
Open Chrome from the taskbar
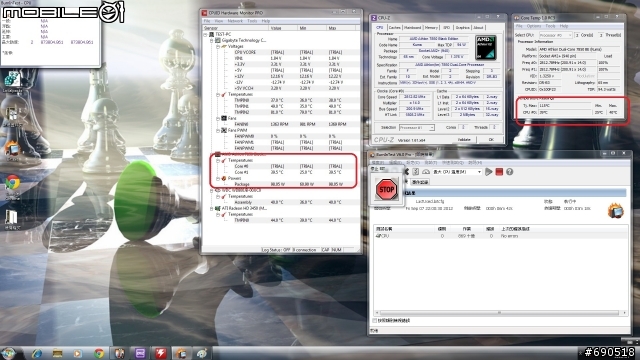click(x=98, y=353)
